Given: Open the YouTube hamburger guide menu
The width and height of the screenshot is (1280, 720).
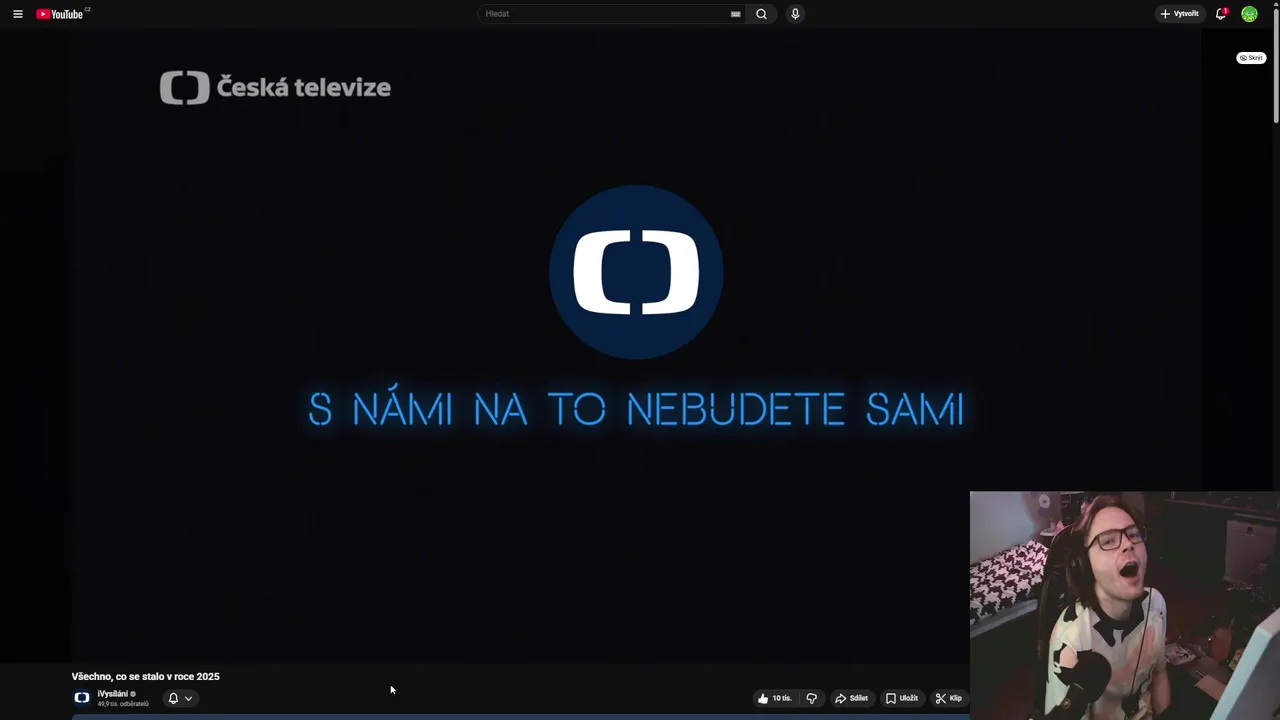Looking at the screenshot, I should [17, 14].
